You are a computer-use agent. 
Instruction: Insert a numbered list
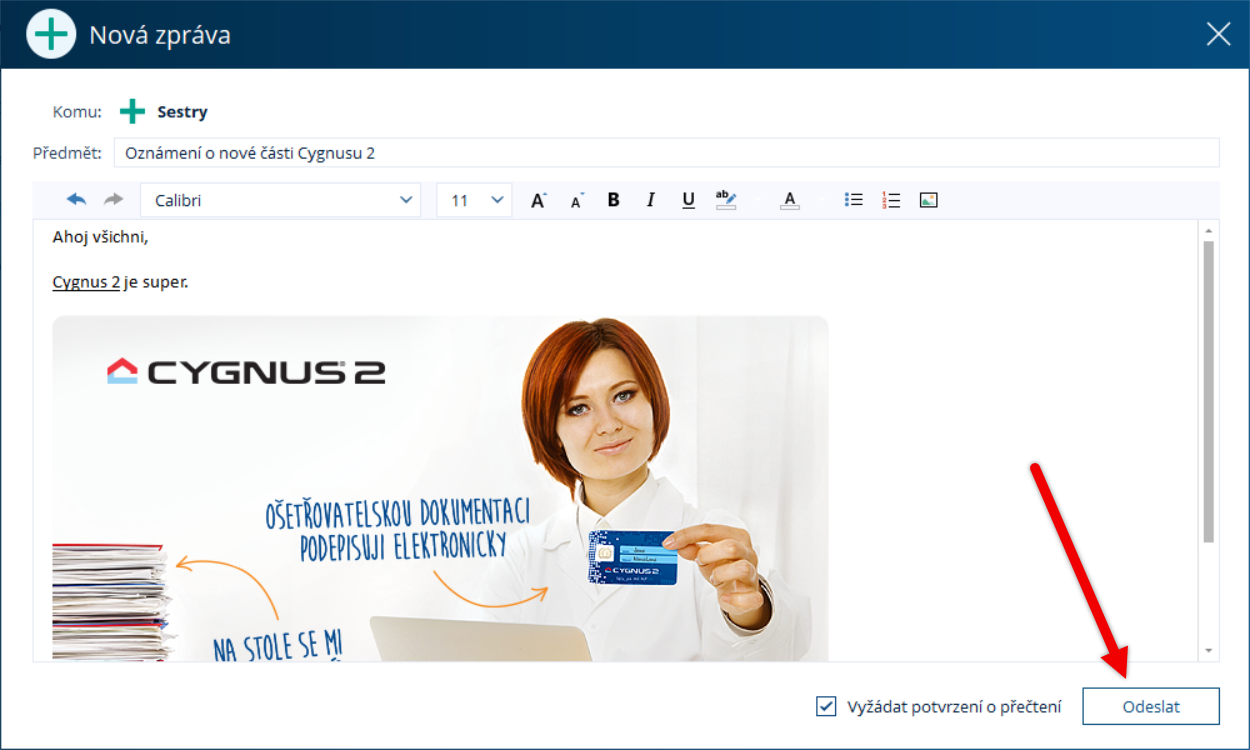(x=891, y=200)
